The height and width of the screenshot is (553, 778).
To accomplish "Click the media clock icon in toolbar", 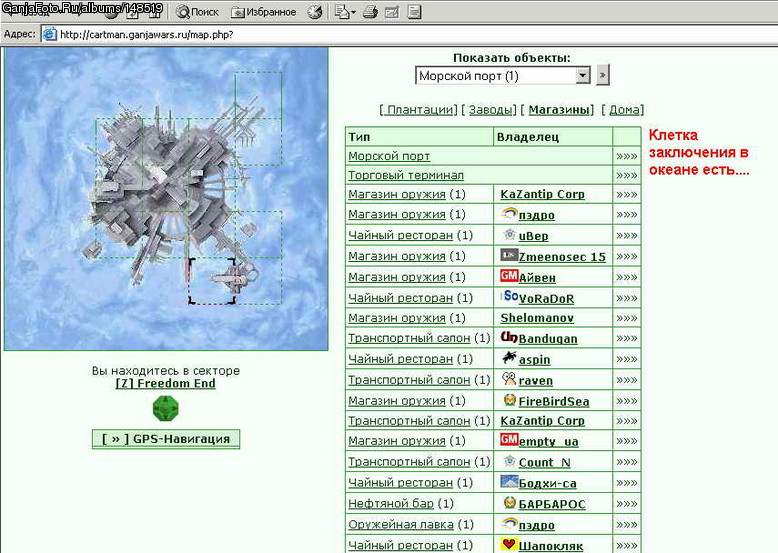I will 315,12.
